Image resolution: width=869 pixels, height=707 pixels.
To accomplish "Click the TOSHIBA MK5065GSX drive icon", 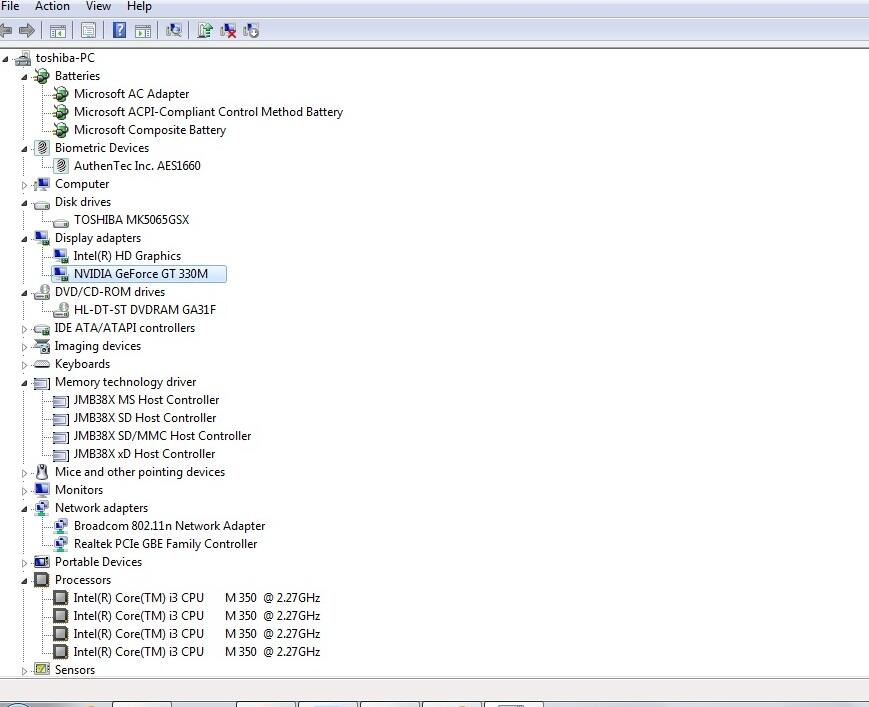I will pos(61,223).
